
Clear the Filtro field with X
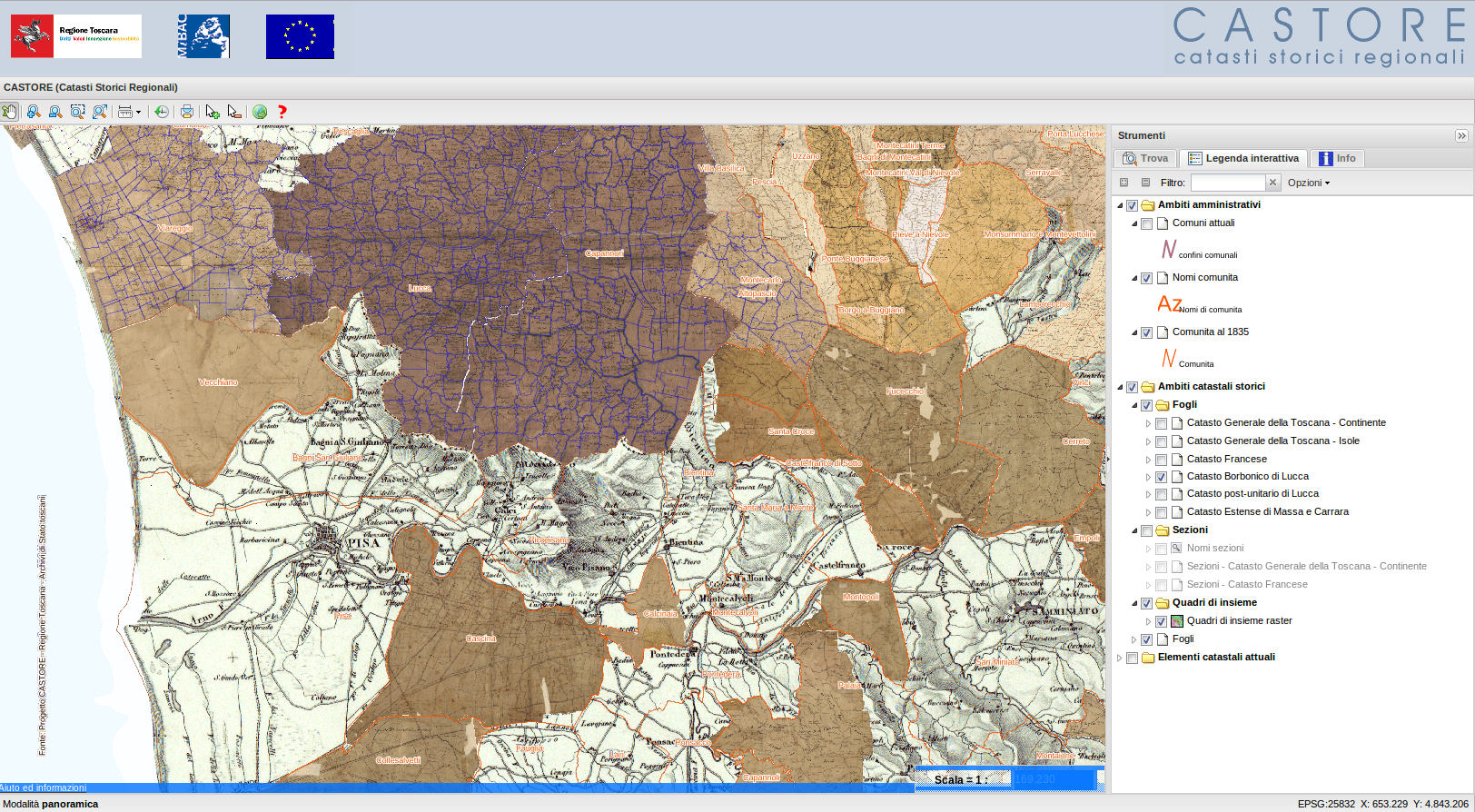click(x=1272, y=183)
